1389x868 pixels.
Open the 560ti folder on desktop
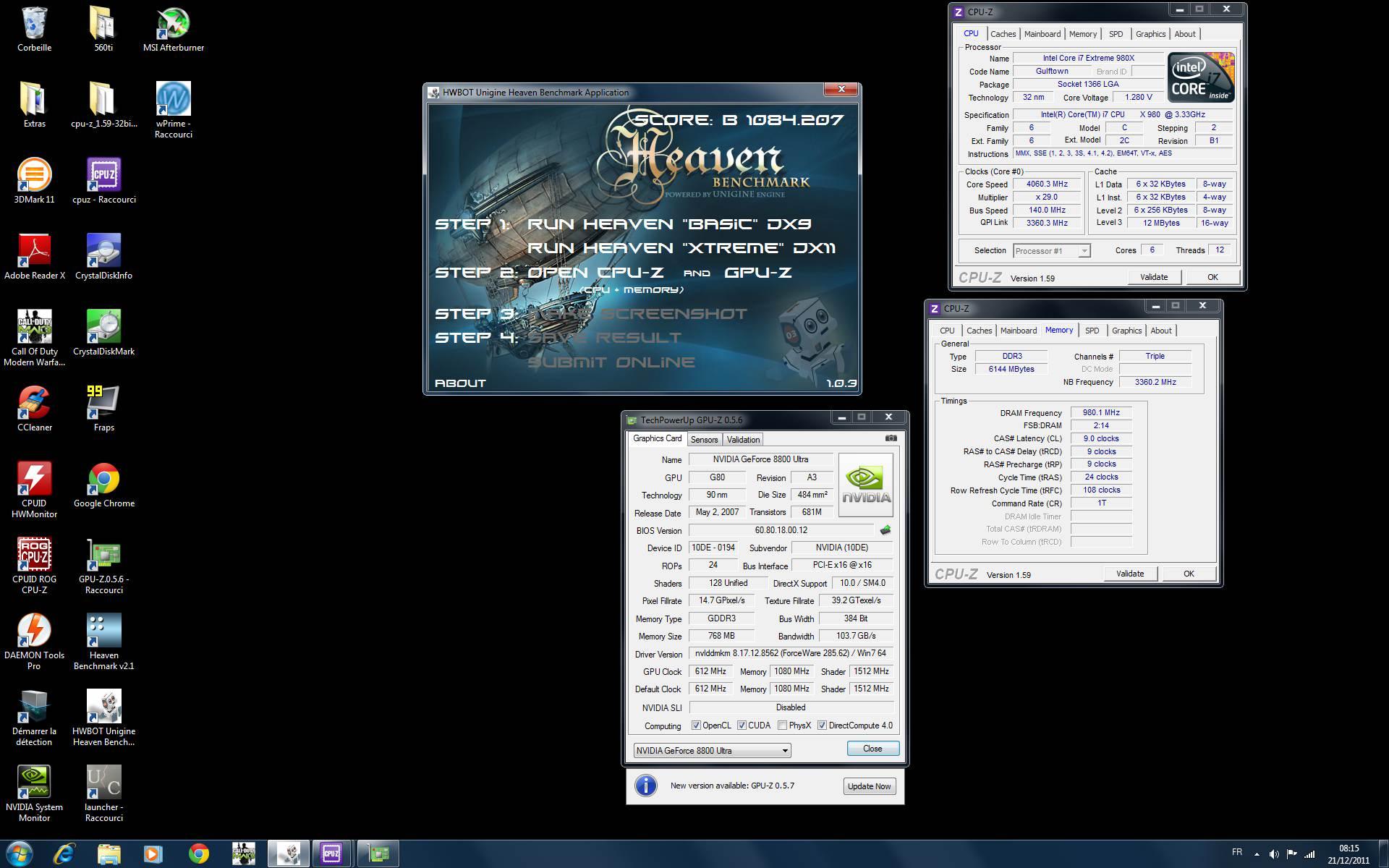[103, 29]
